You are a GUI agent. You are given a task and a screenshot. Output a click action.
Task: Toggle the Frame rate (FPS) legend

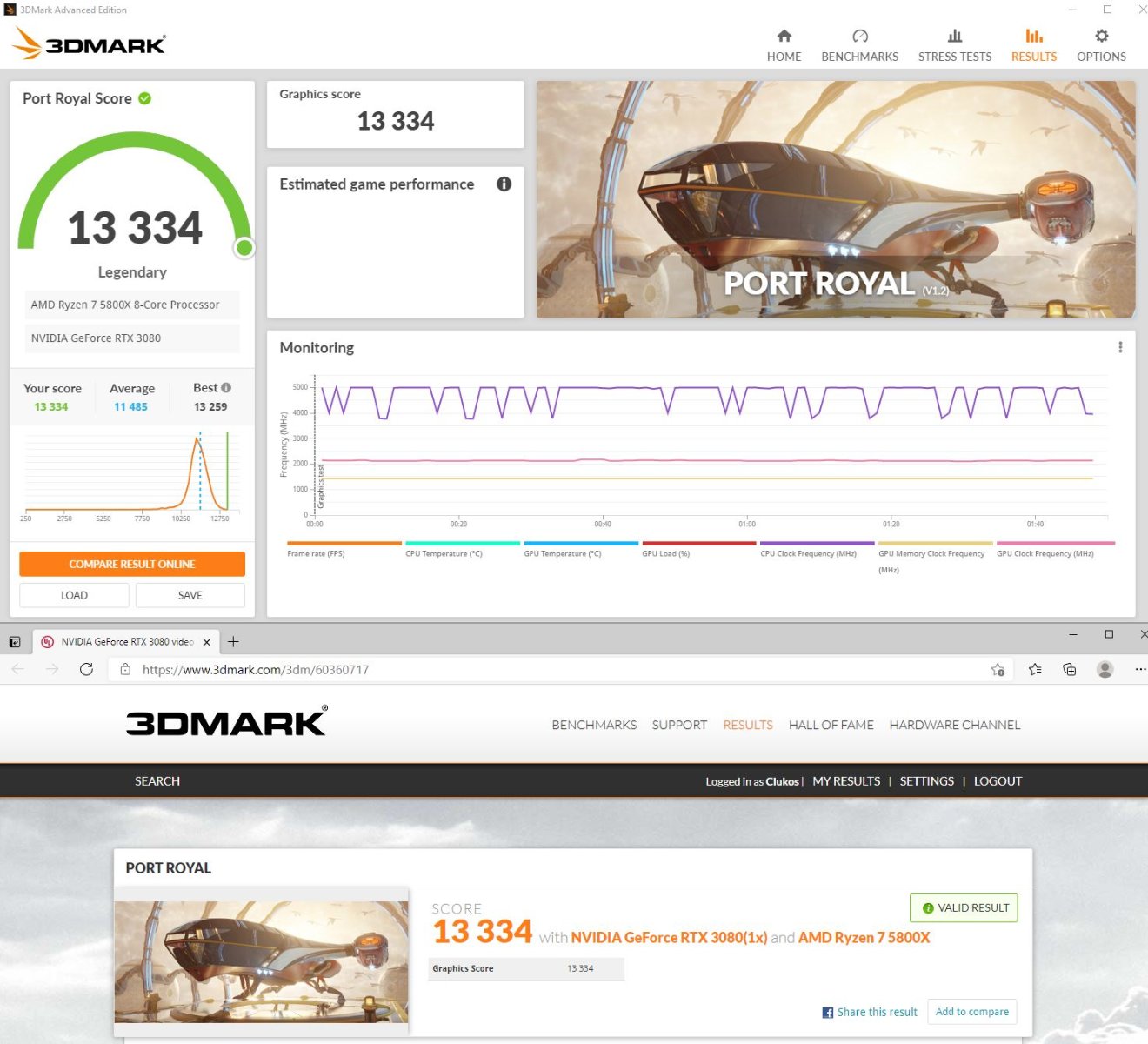[x=344, y=549]
